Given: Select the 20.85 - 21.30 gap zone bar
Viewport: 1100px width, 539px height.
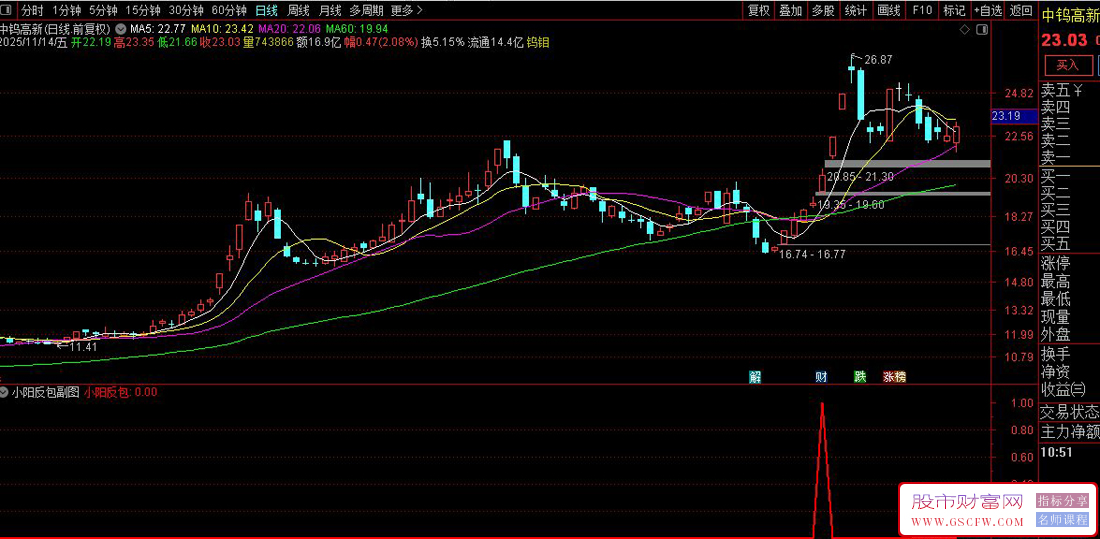Looking at the screenshot, I should [x=907, y=164].
